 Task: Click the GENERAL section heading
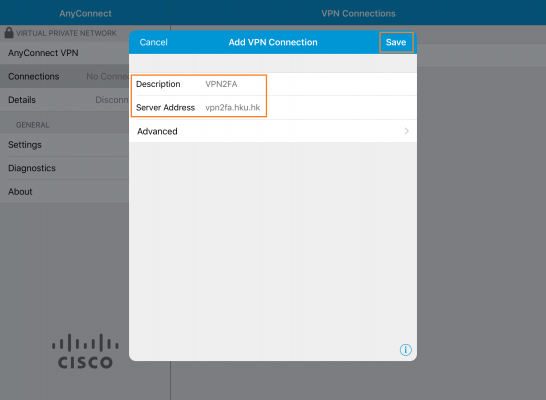(x=32, y=125)
